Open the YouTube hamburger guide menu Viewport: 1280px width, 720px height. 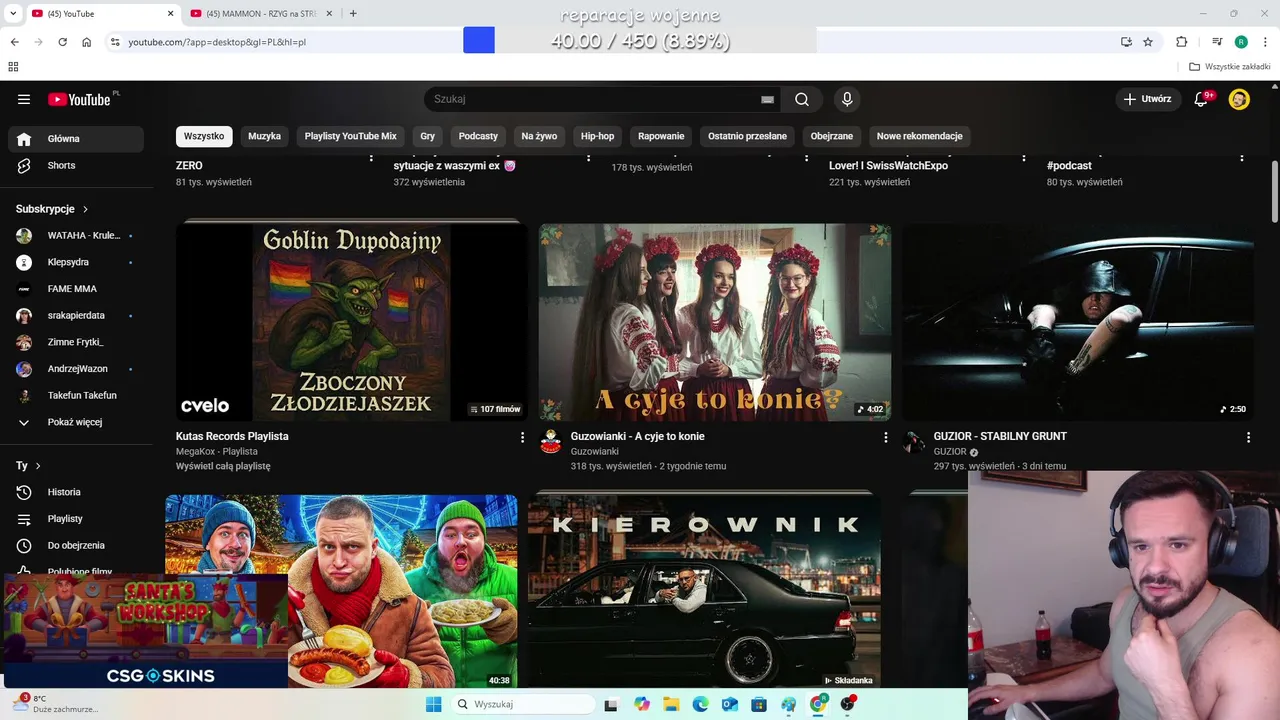point(24,99)
